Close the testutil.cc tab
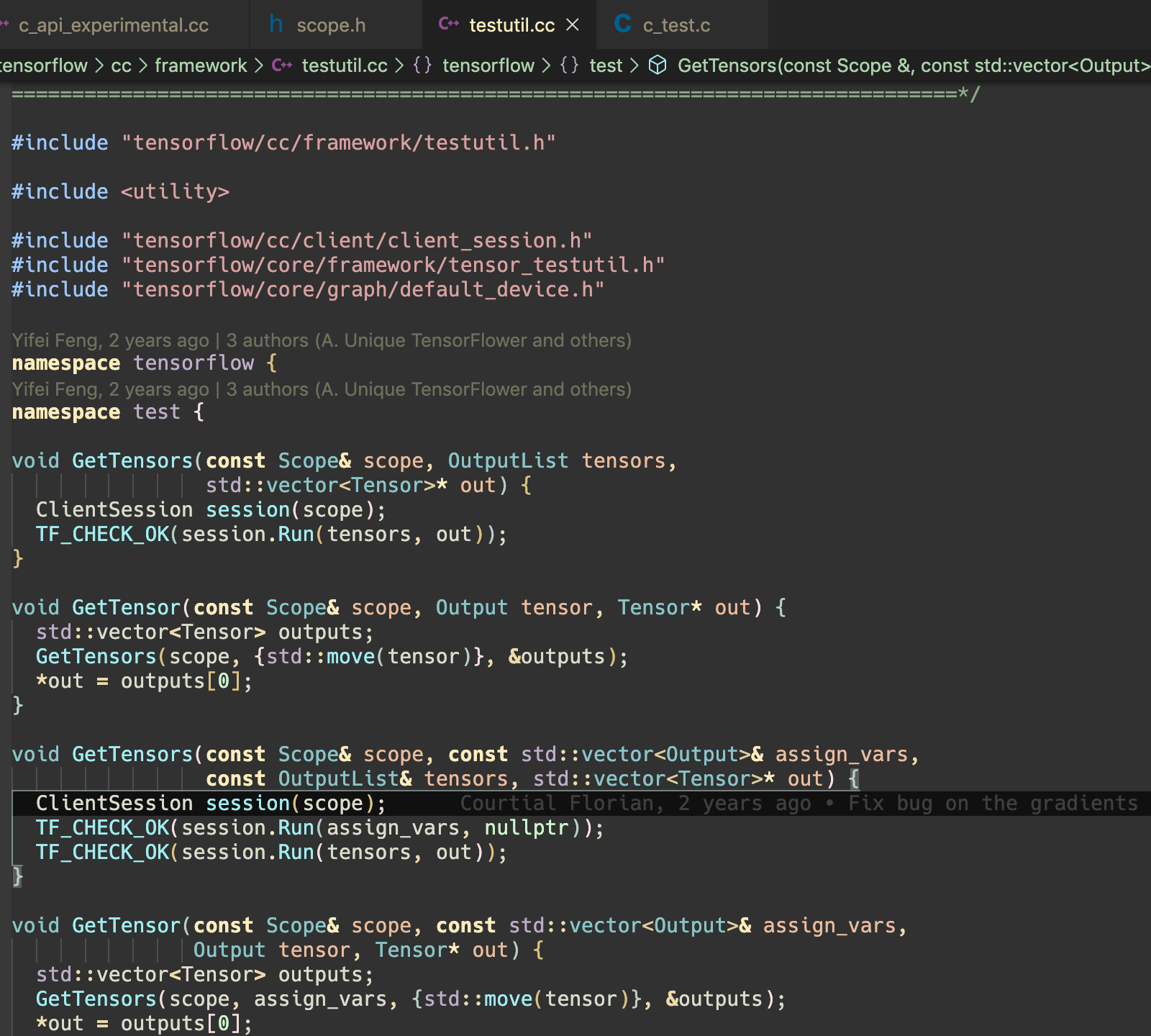The height and width of the screenshot is (1036, 1151). pos(573,25)
